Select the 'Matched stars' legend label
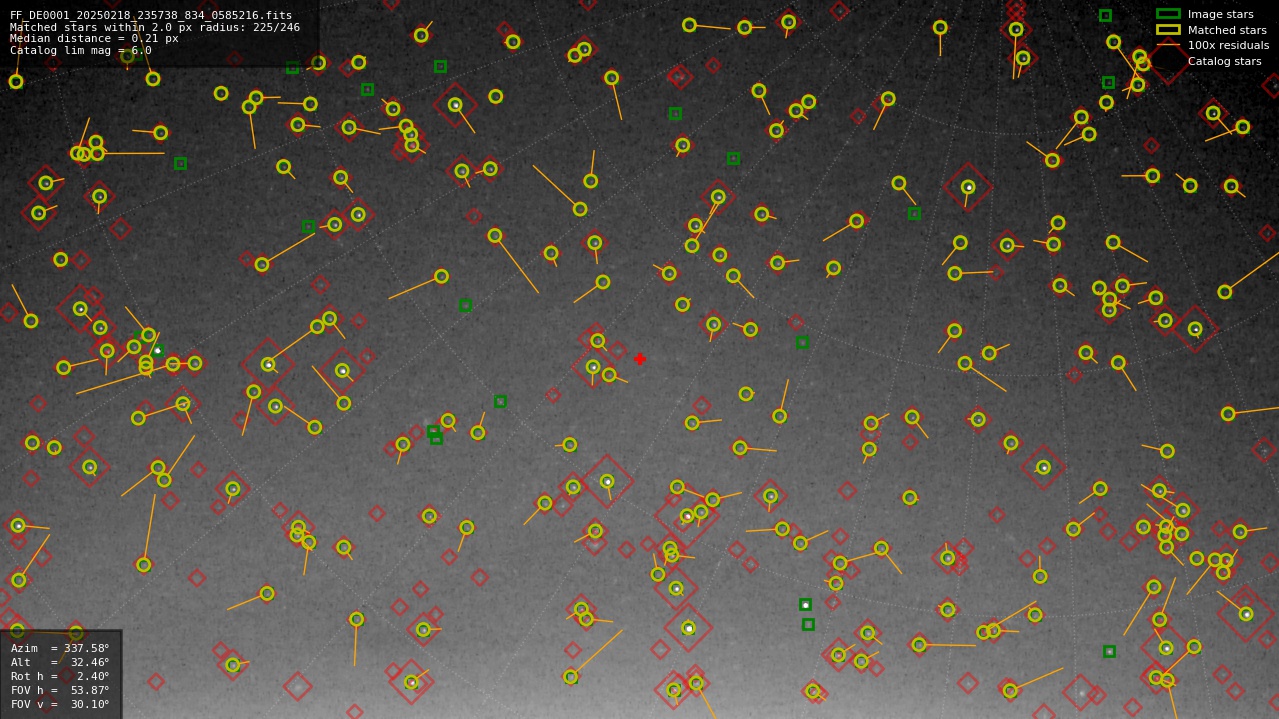Screen dimensions: 1279x719 (x=1227, y=30)
